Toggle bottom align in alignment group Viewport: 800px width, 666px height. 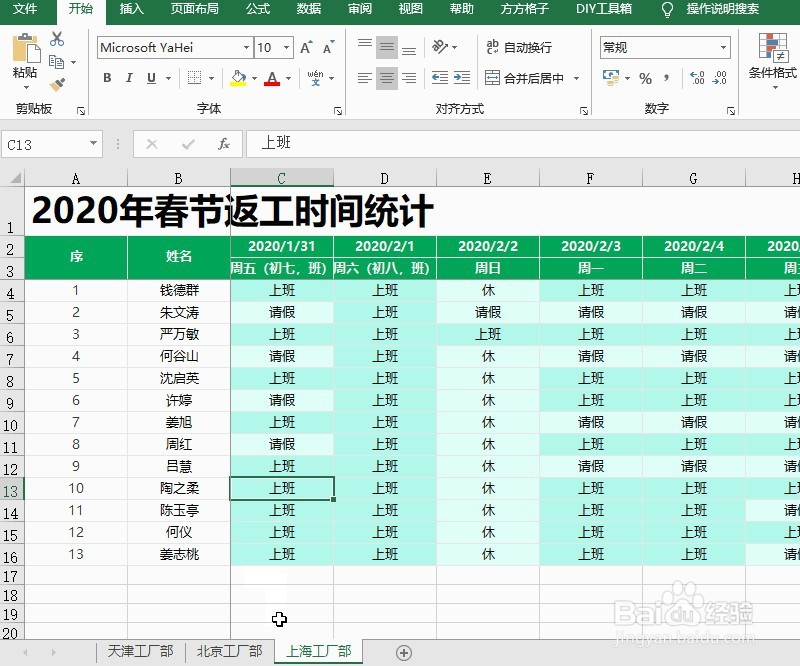click(x=409, y=47)
